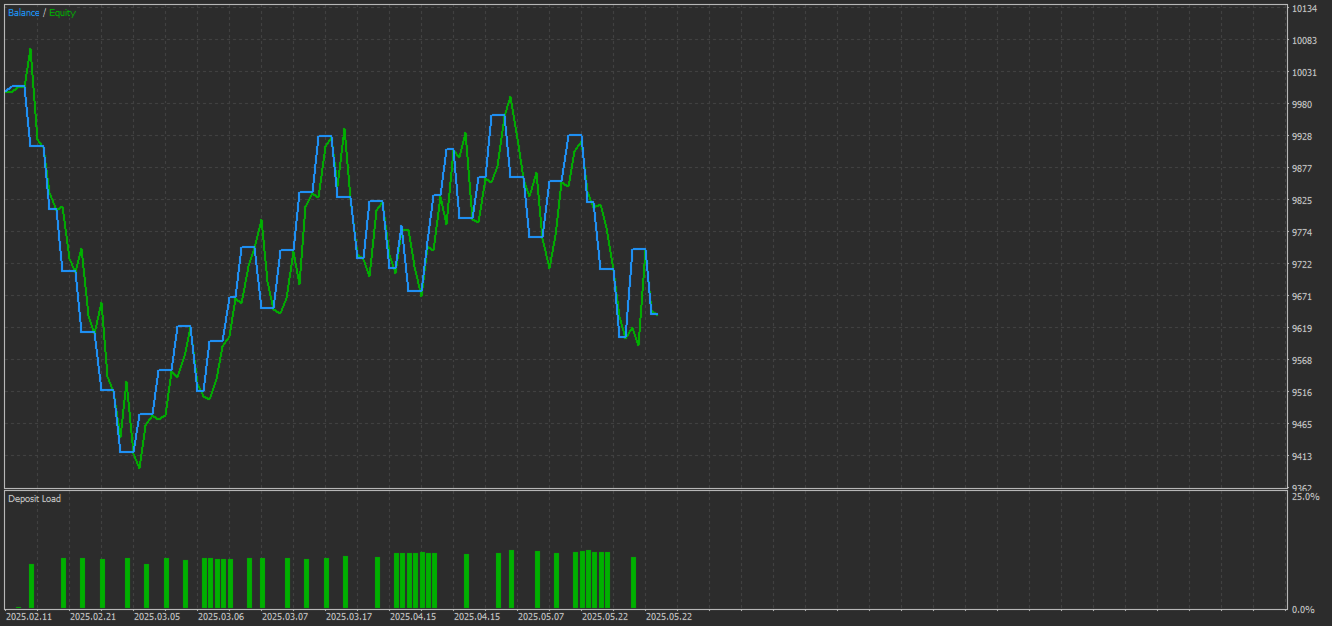This screenshot has width=1332, height=626.
Task: Select the 9619 axis value
Action: click(x=1303, y=329)
